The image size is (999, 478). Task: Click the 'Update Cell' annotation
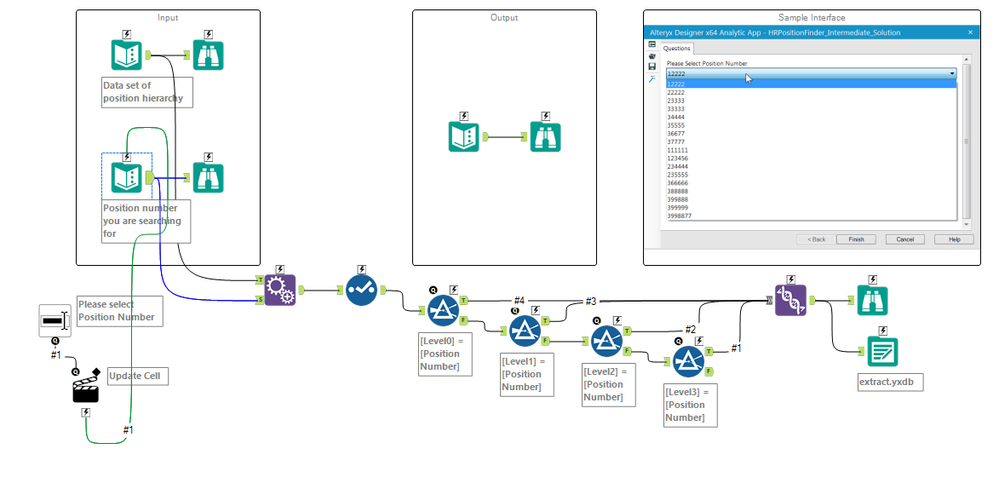click(x=138, y=376)
